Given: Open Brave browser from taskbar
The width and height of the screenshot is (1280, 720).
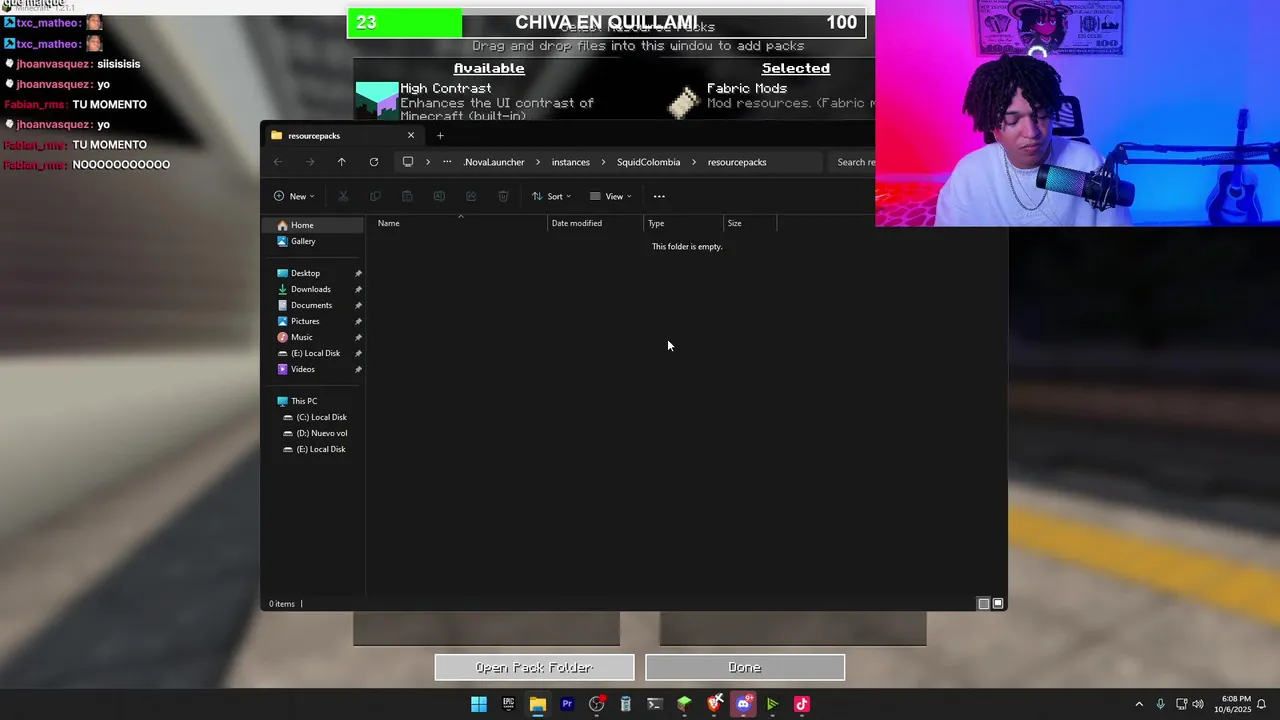Looking at the screenshot, I should click(x=714, y=704).
